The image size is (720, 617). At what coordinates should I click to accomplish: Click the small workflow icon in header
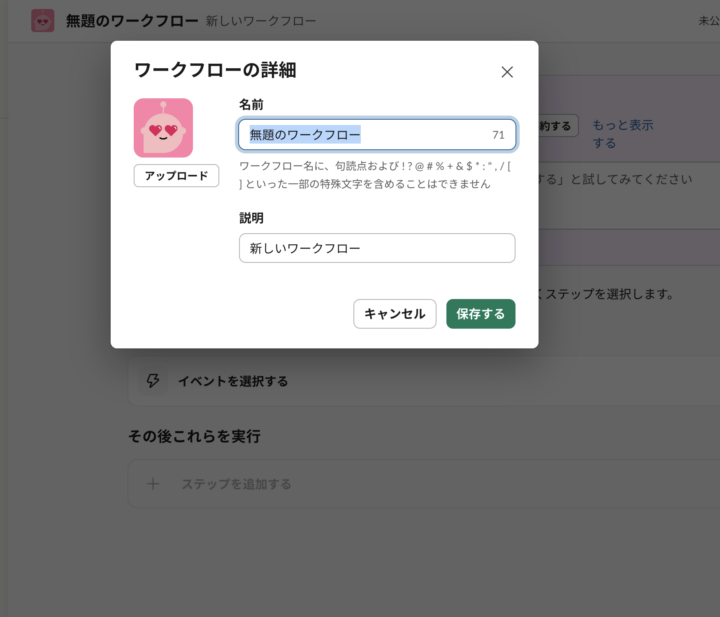(43, 20)
